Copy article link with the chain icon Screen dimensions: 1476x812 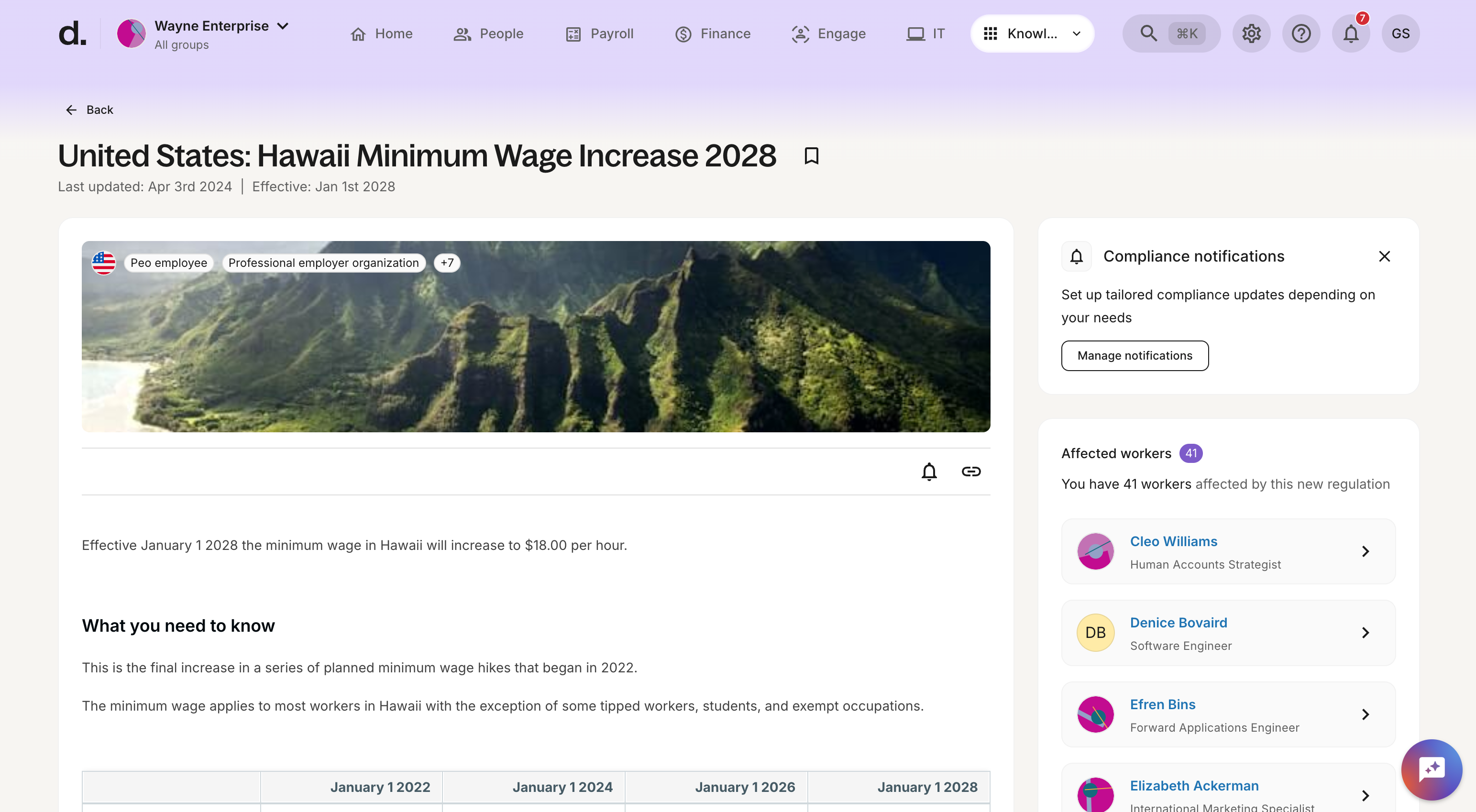click(x=970, y=471)
